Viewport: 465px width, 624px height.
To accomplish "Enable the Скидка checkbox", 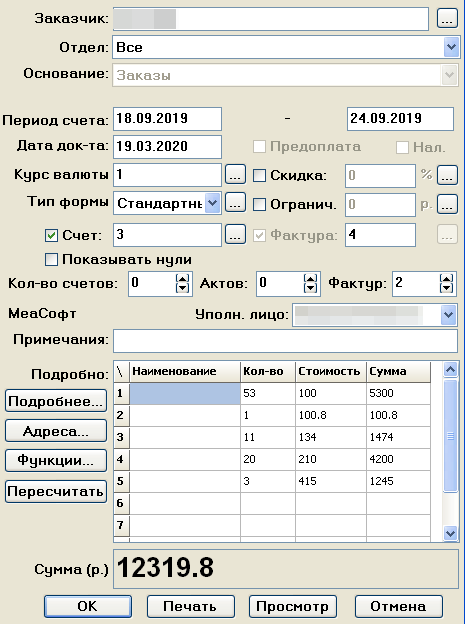I will click(259, 176).
